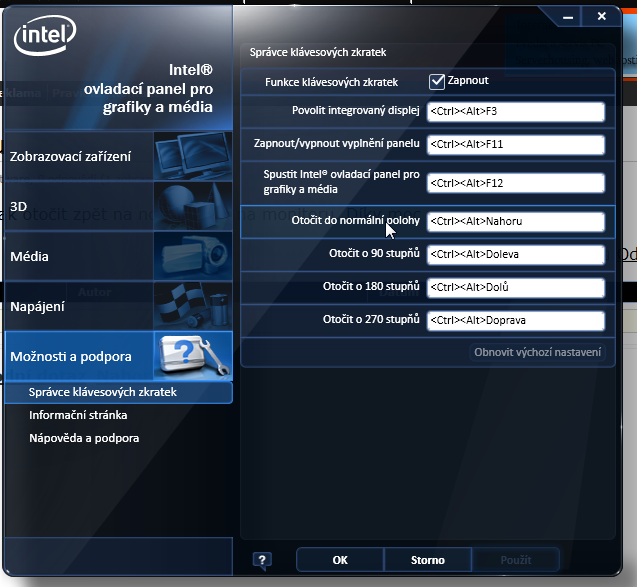Minimize the Intel control panel window

[568, 17]
